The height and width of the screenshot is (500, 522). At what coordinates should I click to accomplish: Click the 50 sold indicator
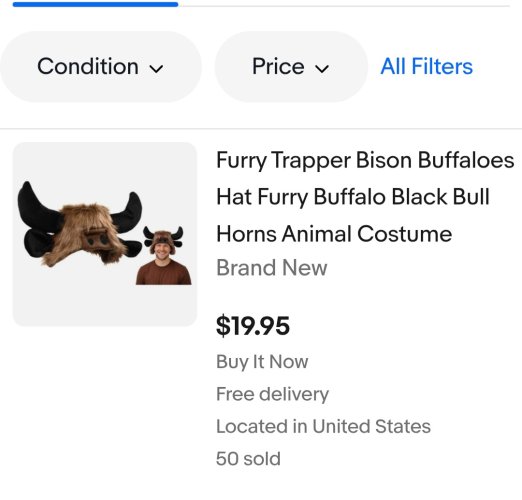click(x=248, y=459)
